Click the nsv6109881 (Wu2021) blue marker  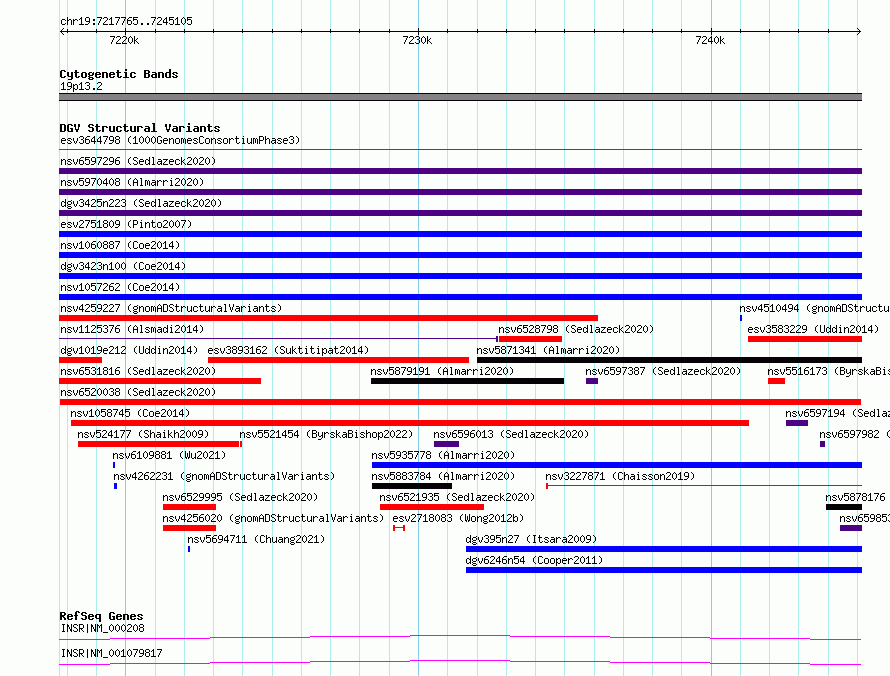point(114,465)
